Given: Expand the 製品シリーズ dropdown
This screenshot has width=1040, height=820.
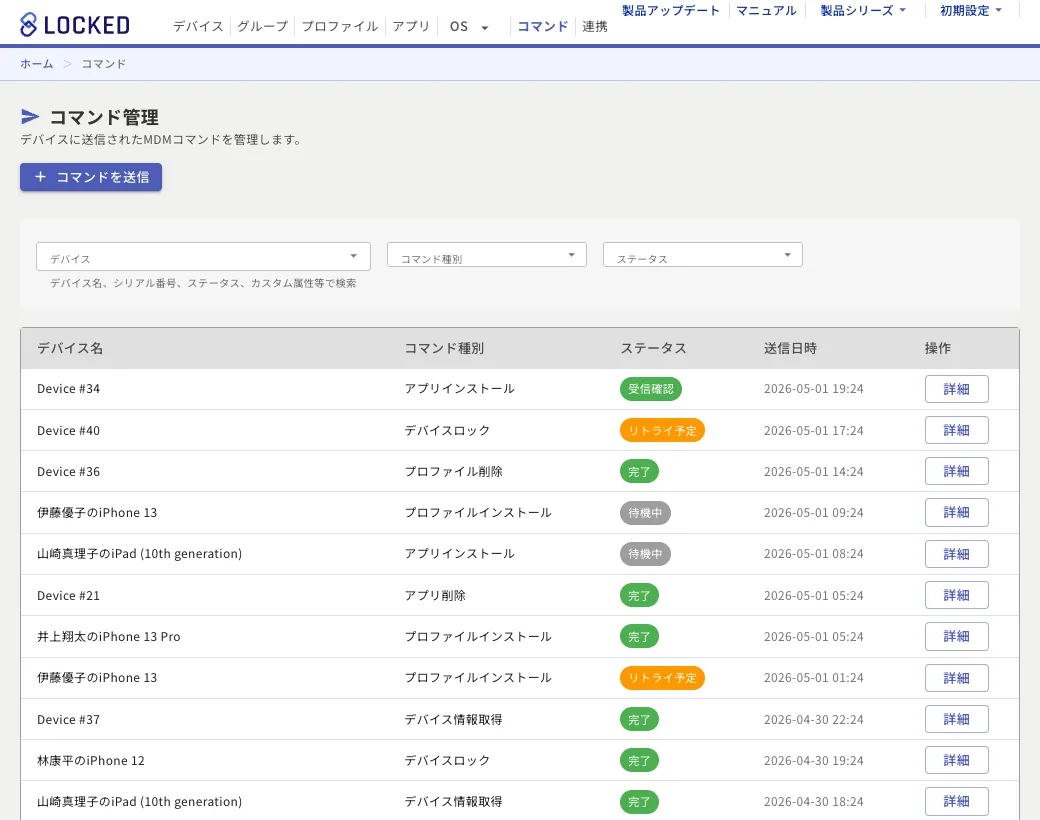Looking at the screenshot, I should 863,11.
